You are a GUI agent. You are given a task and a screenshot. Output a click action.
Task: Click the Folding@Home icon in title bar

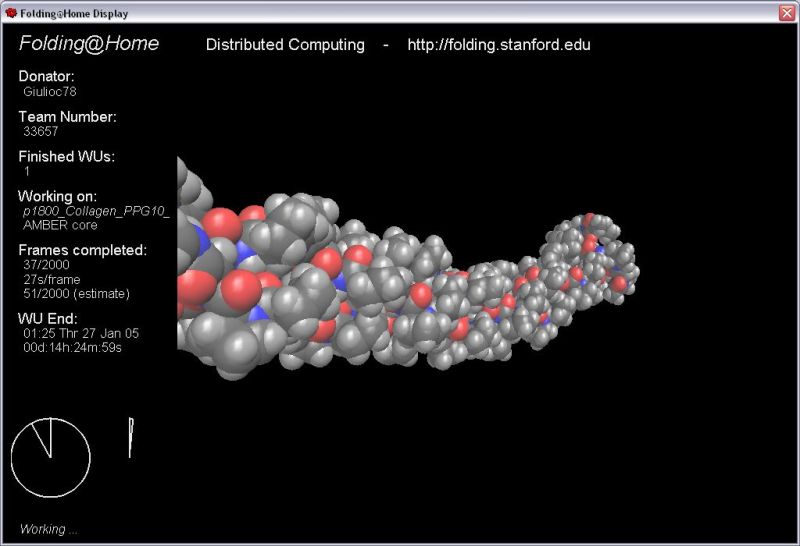click(11, 13)
